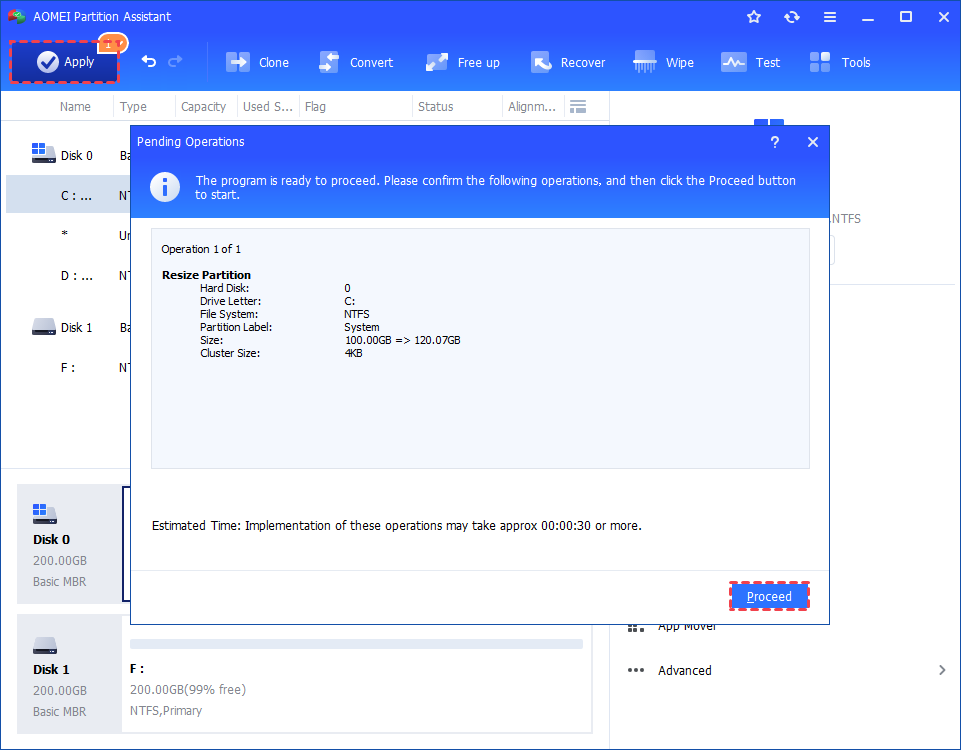Click the Recover icon
The image size is (961, 750).
click(x=541, y=62)
